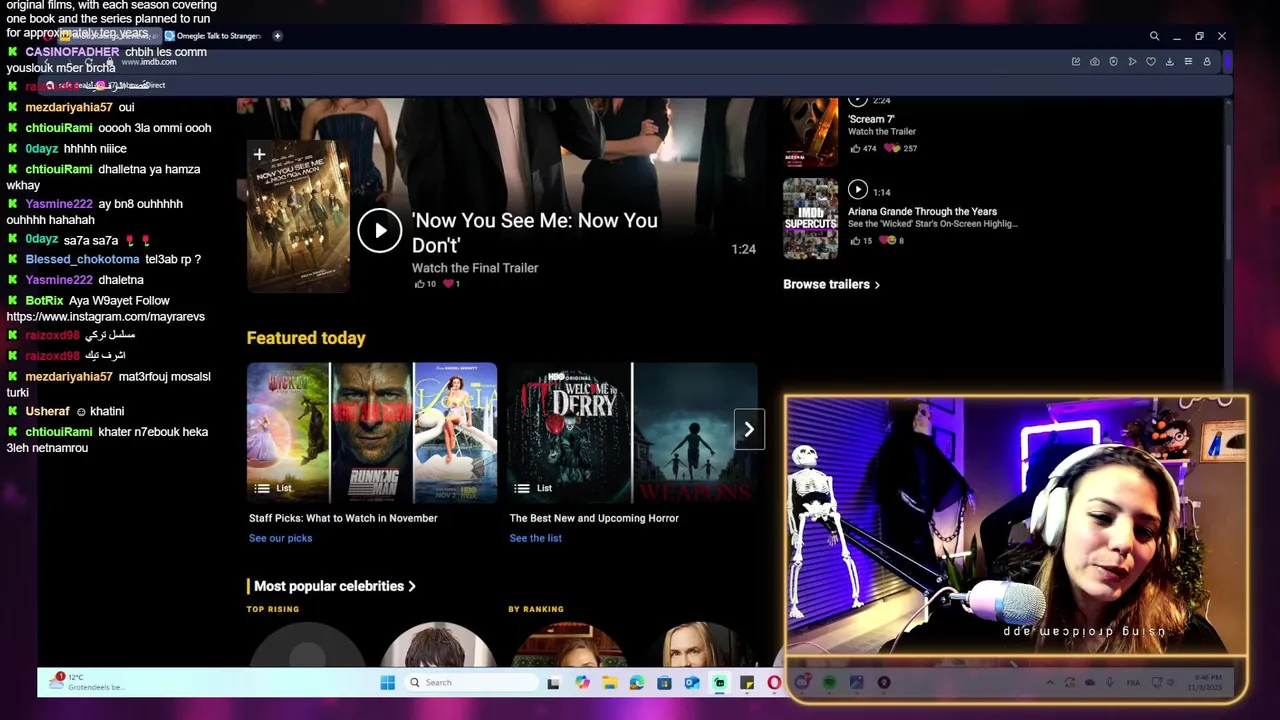
Task: Play the 'Scream 7' trailer
Action: 857,100
